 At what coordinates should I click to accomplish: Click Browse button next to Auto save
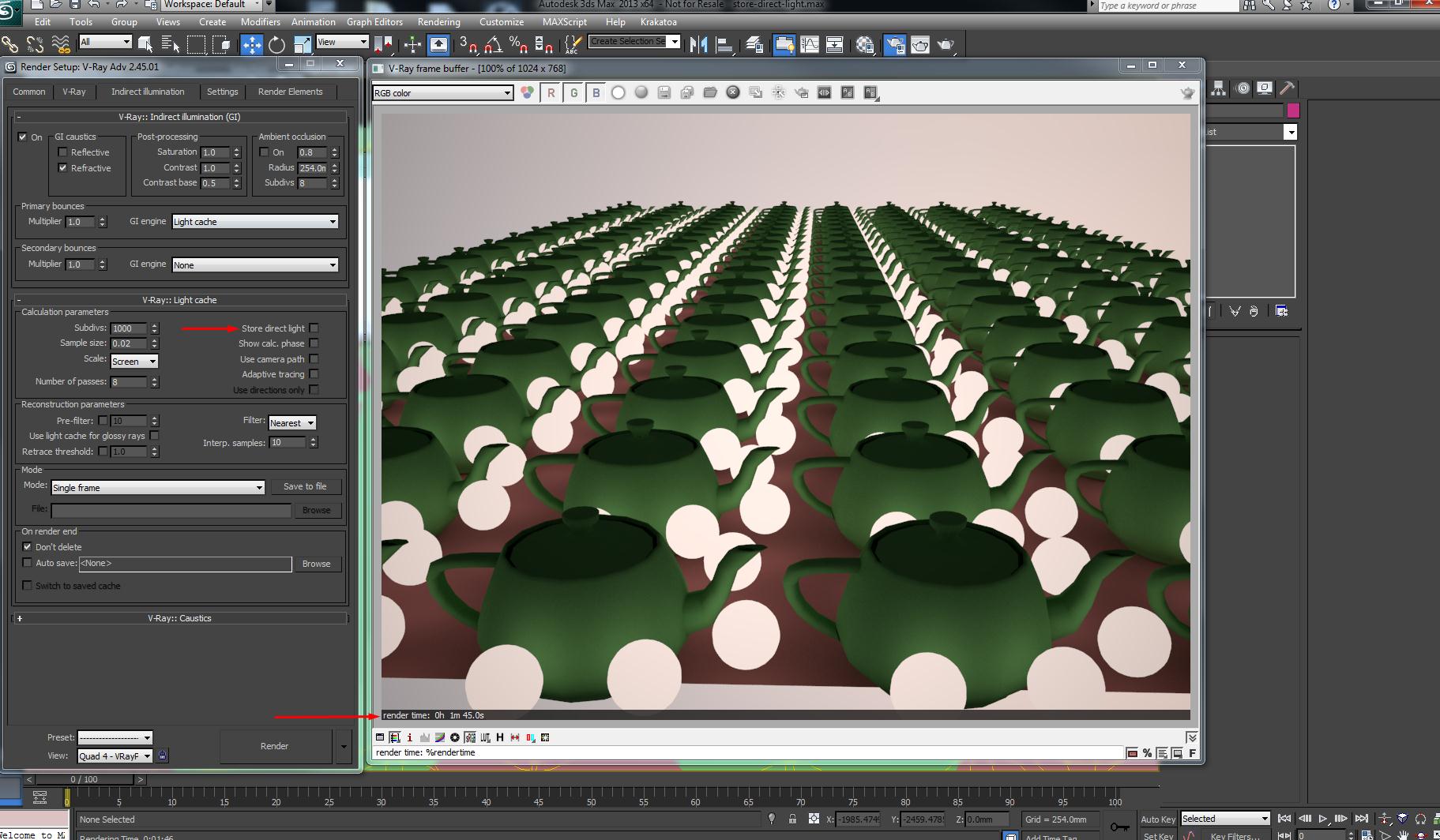(x=316, y=564)
